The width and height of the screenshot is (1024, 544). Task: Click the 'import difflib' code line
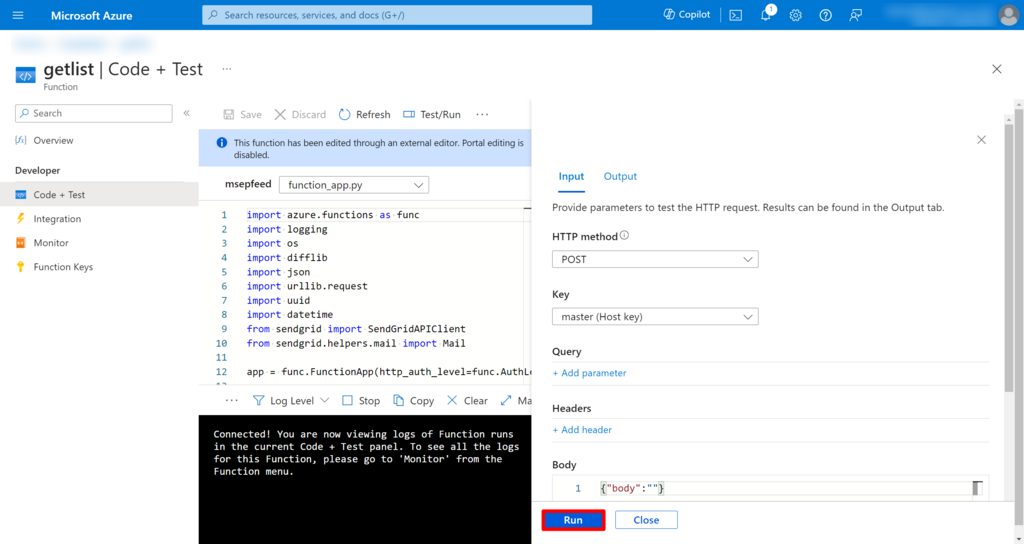point(287,257)
